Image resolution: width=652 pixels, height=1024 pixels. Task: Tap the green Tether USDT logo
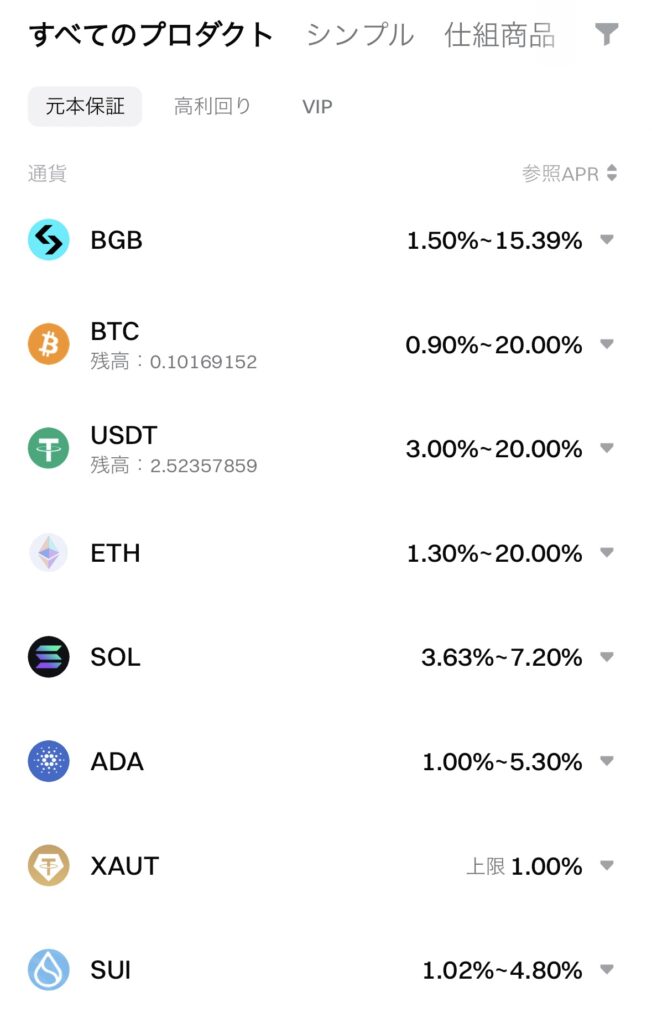point(48,448)
